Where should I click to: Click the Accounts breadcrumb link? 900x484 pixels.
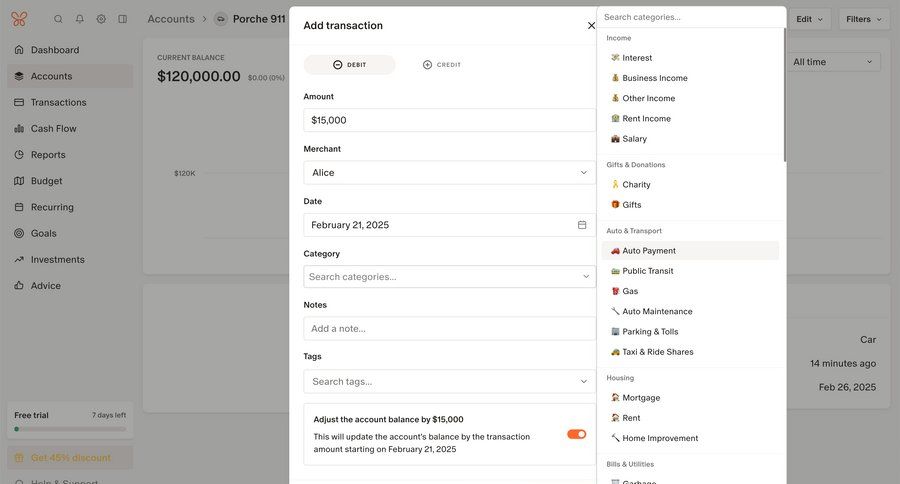point(171,19)
